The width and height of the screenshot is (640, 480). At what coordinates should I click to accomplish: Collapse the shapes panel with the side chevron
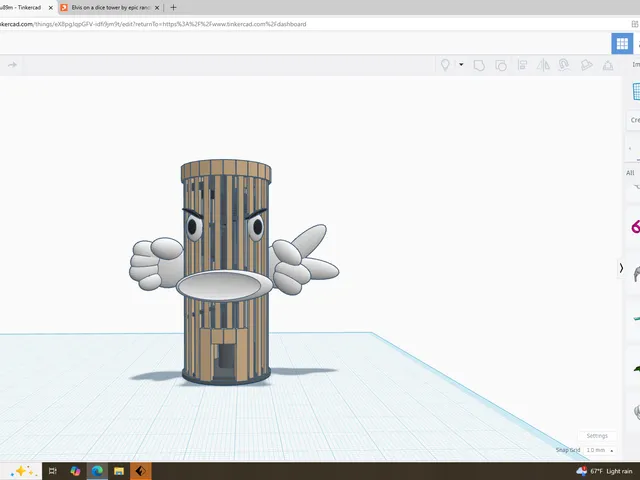pyautogui.click(x=621, y=268)
